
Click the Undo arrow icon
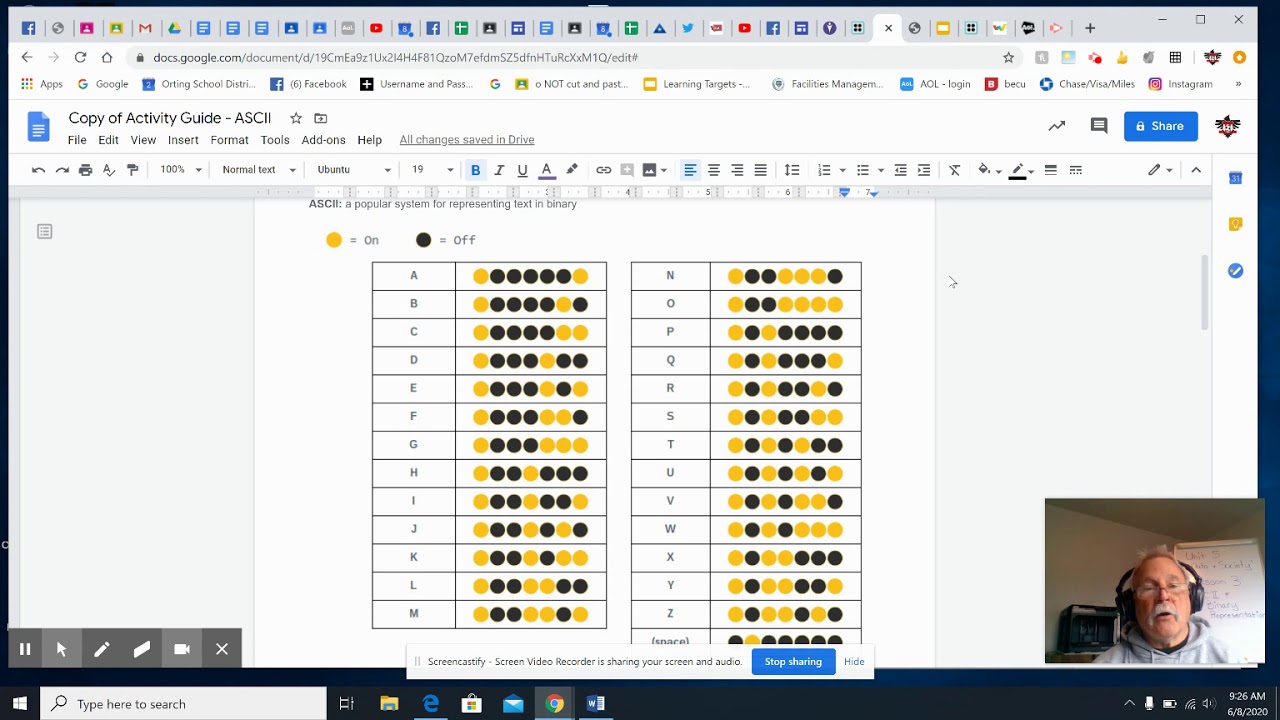pos(38,170)
